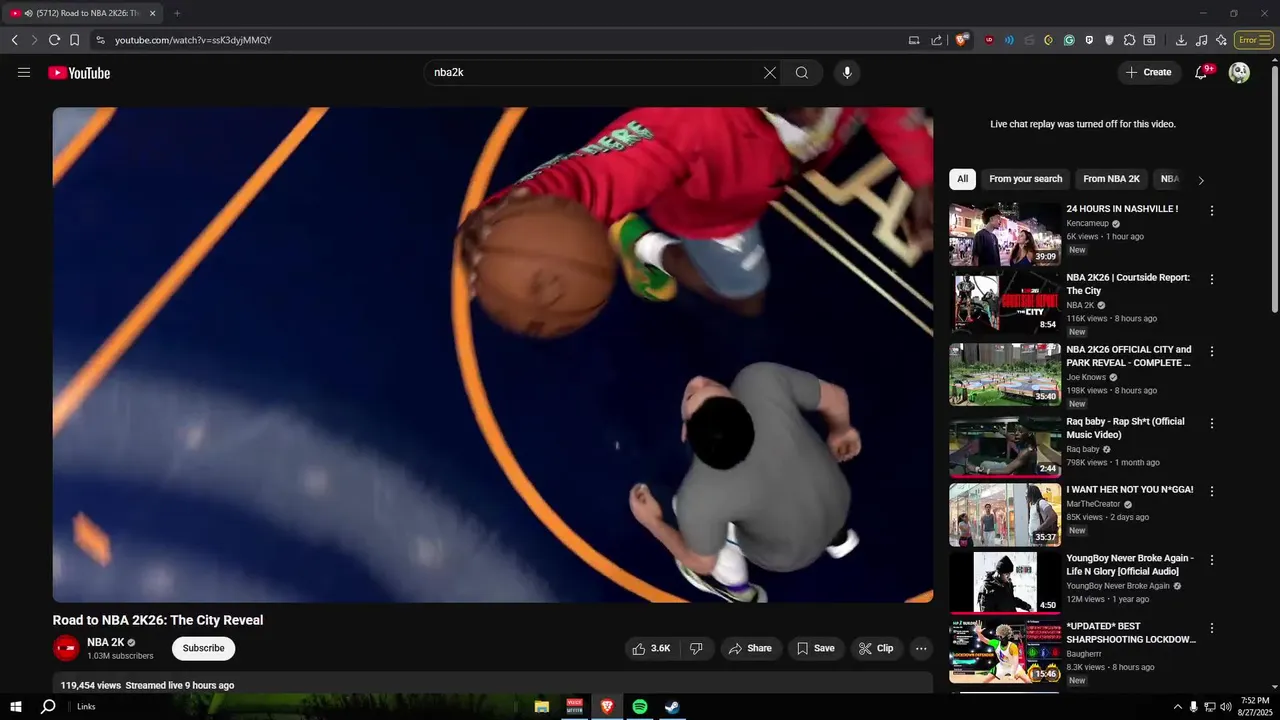1280x720 pixels.
Task: Select the All filter chip
Action: pyautogui.click(x=962, y=179)
